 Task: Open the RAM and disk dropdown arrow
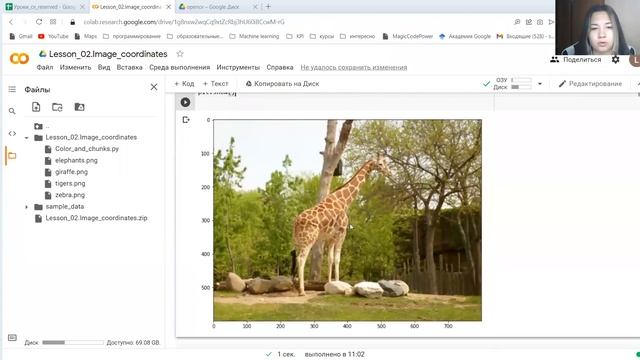(x=540, y=84)
